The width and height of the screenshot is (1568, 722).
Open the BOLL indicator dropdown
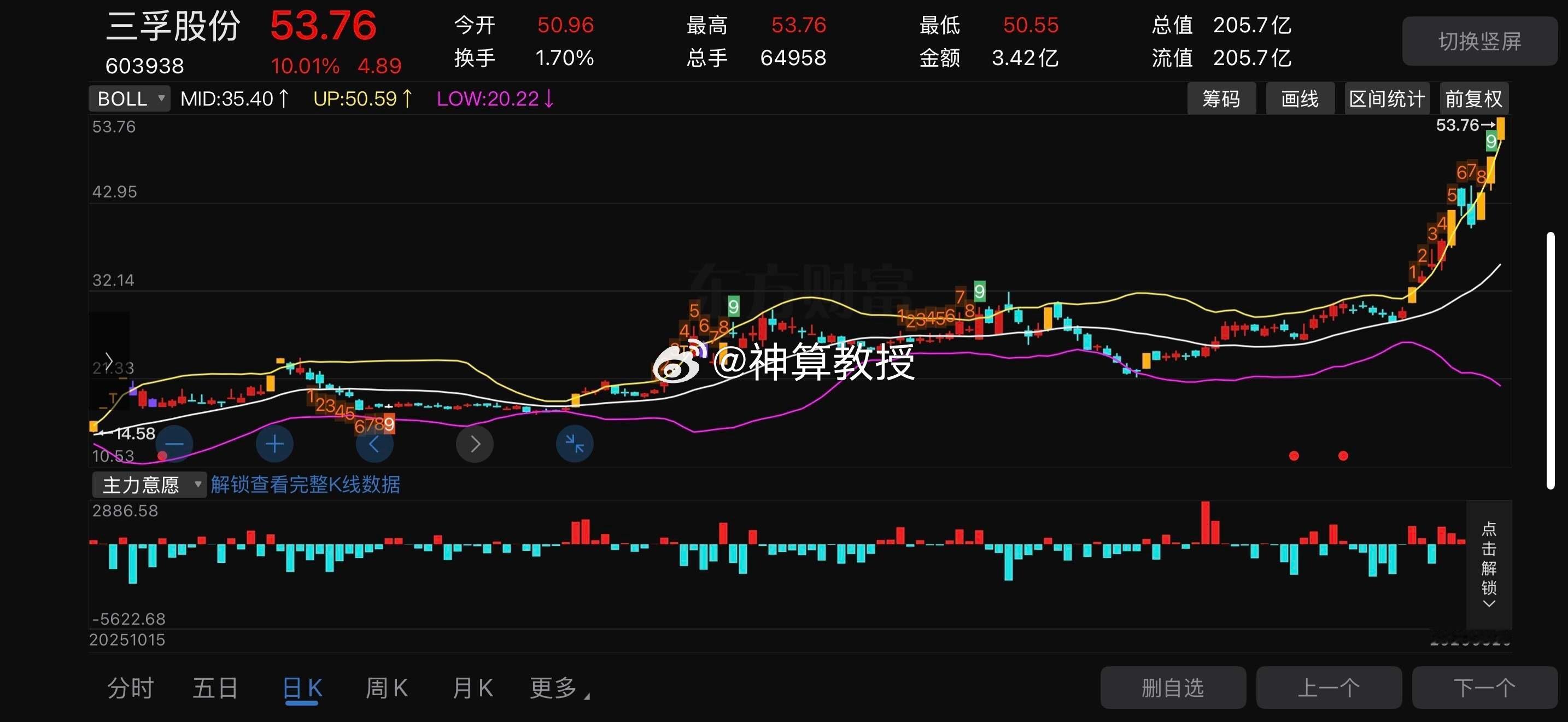[130, 98]
